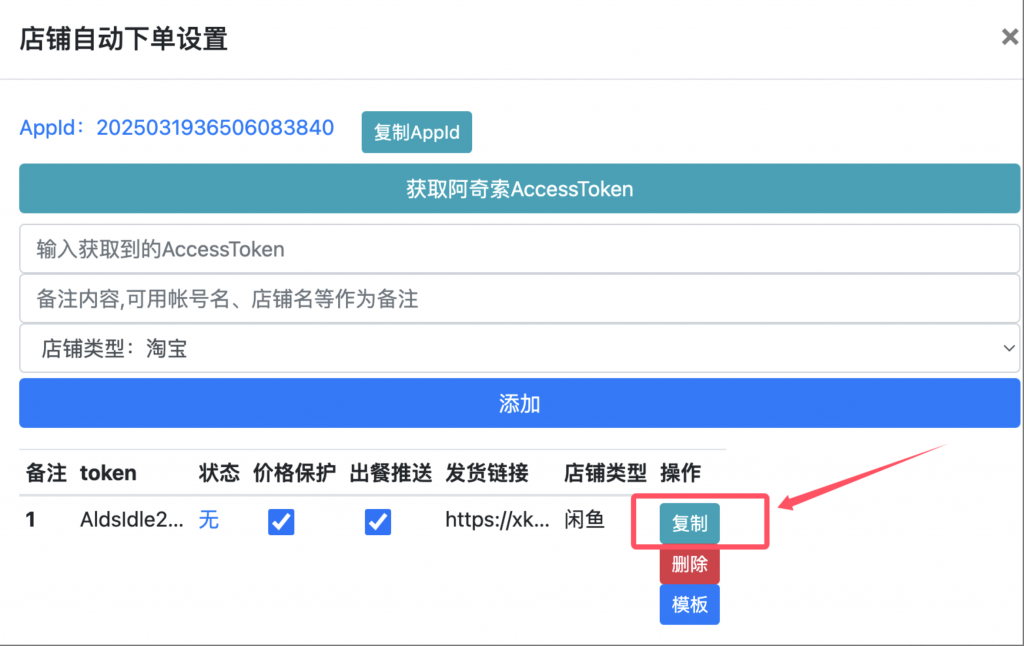
Task: Click the red 删除 button
Action: tap(689, 564)
